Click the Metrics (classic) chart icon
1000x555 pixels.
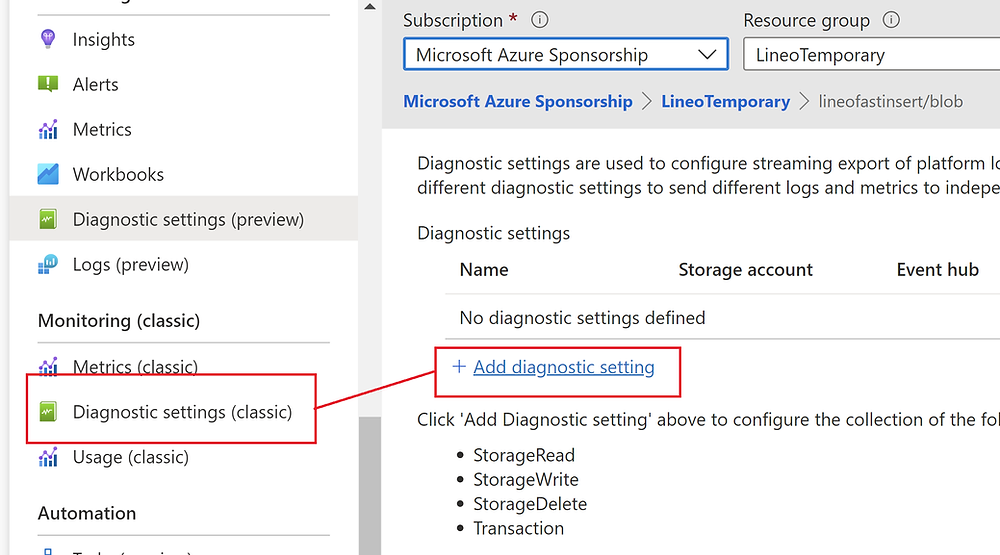pos(48,366)
